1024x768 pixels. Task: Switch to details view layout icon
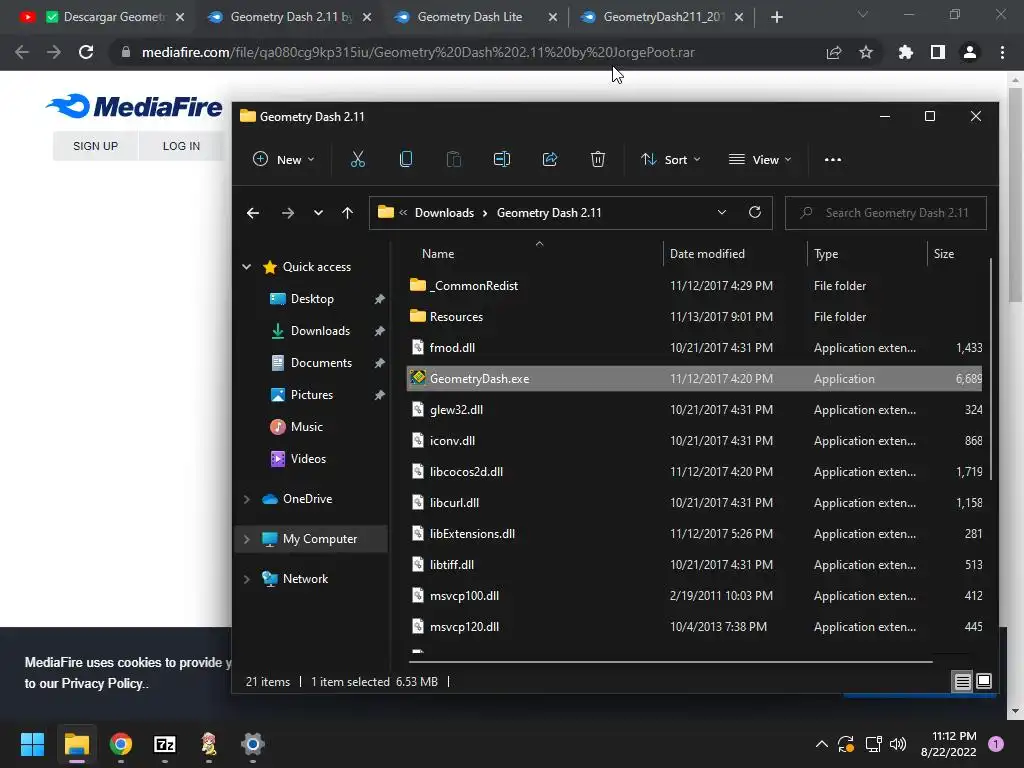pos(962,682)
